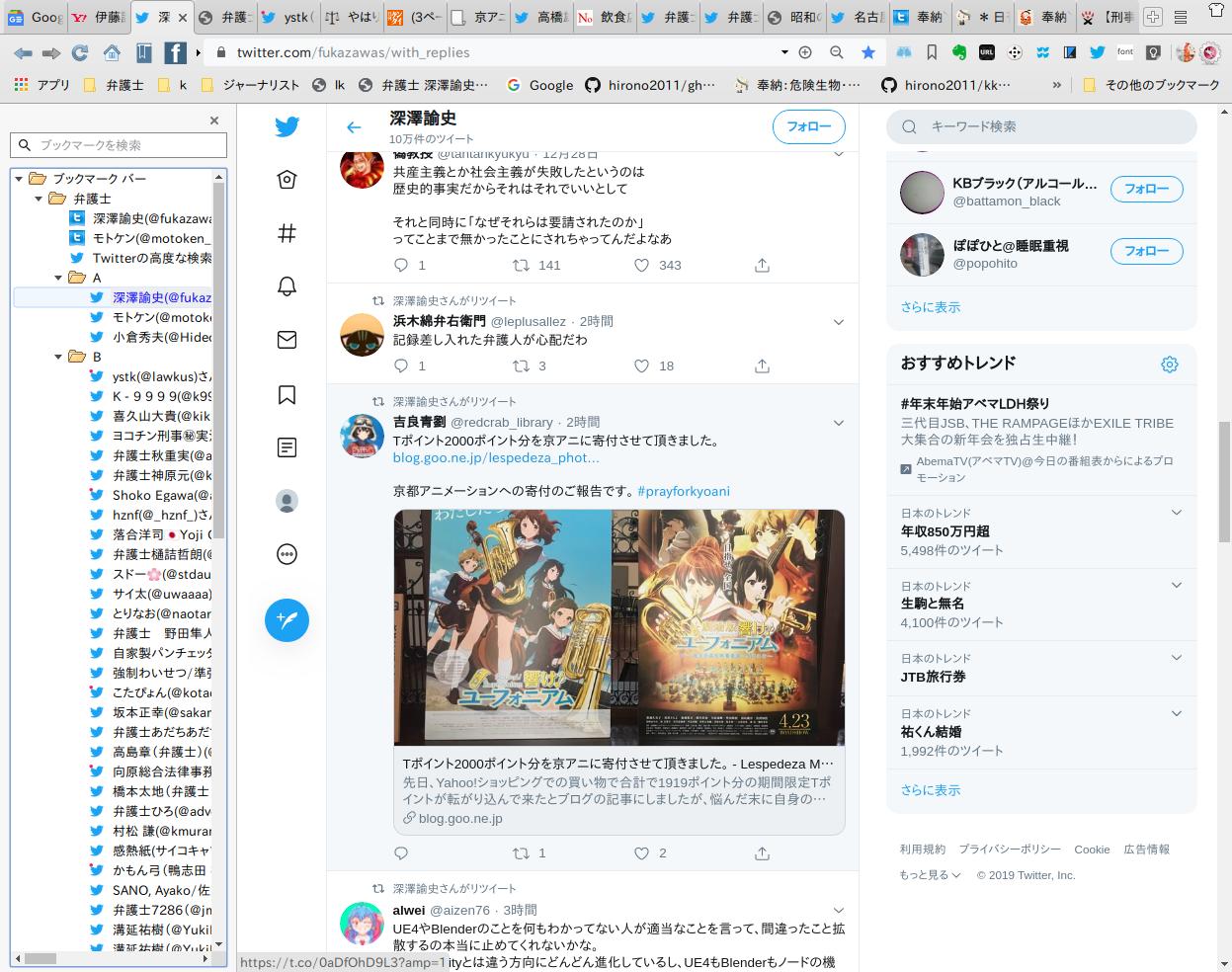The image size is (1232, 972).
Task: Compose a new tweet with the blue feather button
Action: (x=287, y=620)
